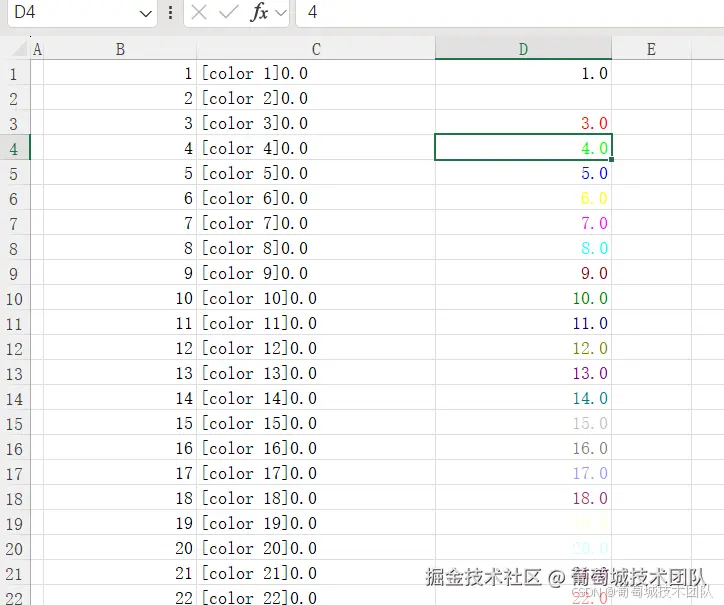Open the Name Box dropdown arrow

145,13
